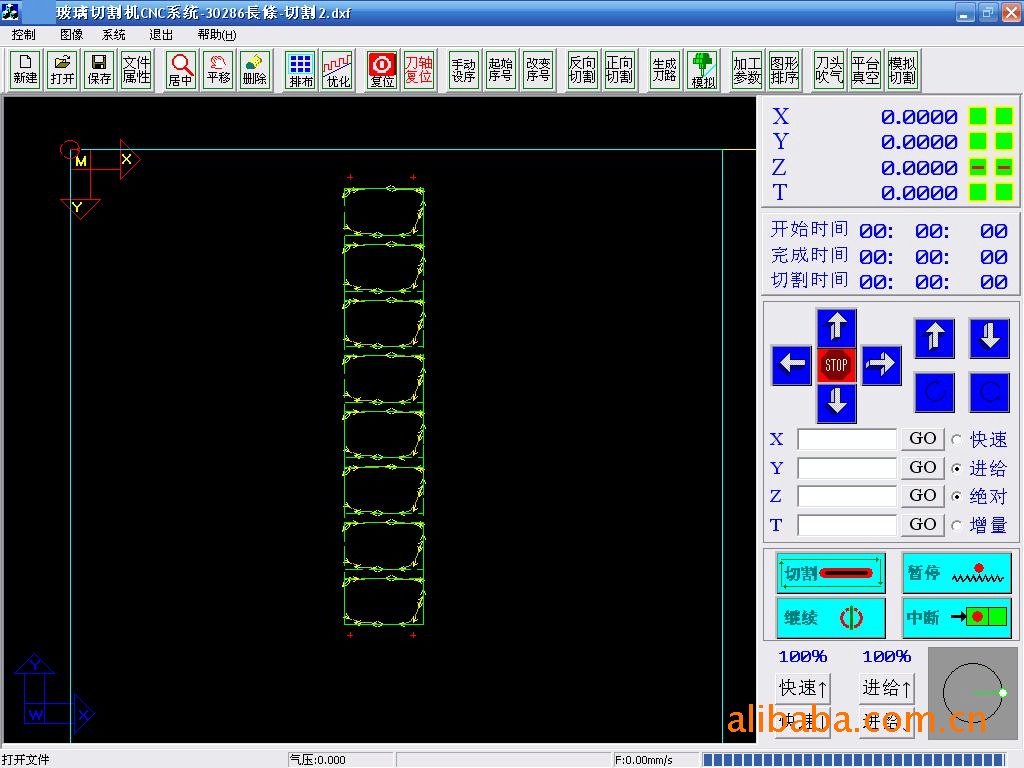Click the Y coordinate input field

[846, 468]
